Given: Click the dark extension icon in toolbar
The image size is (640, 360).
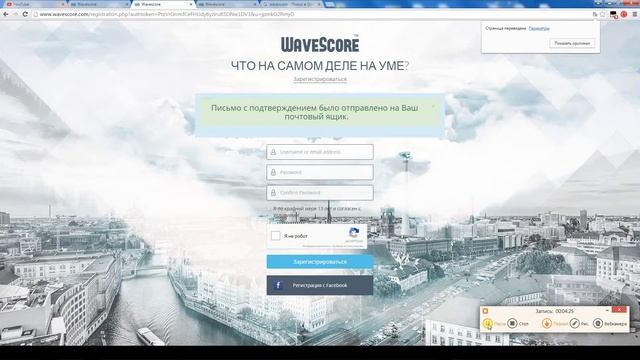Looking at the screenshot, I should point(613,14).
